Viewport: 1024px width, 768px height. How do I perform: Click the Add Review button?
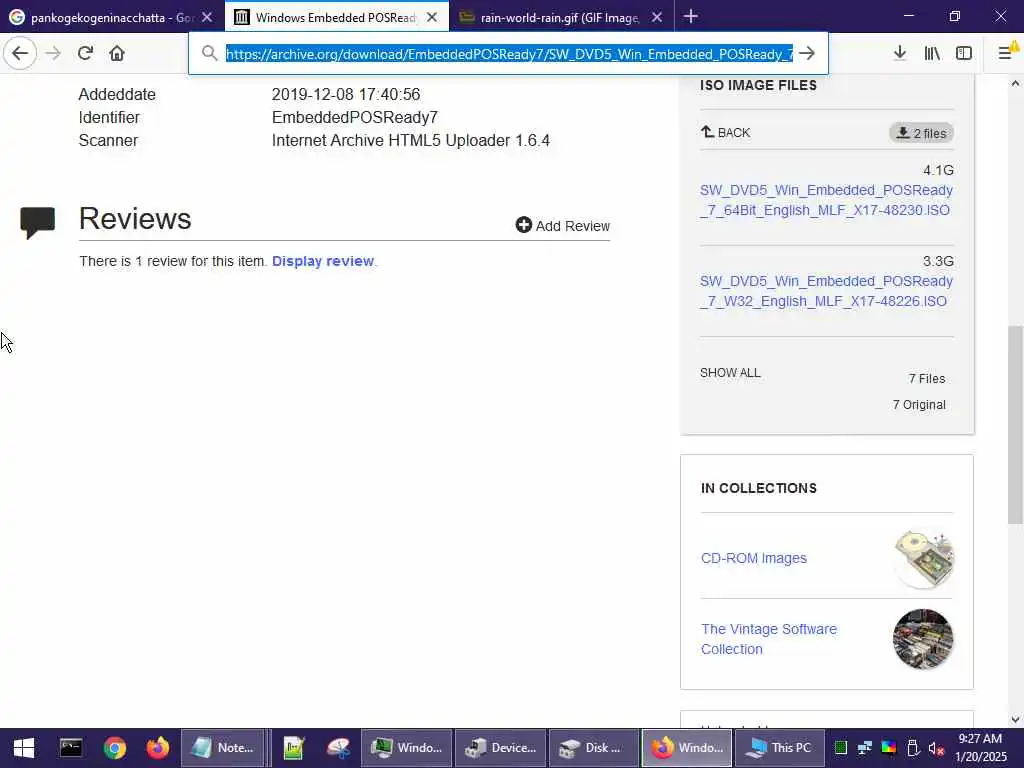tap(562, 225)
